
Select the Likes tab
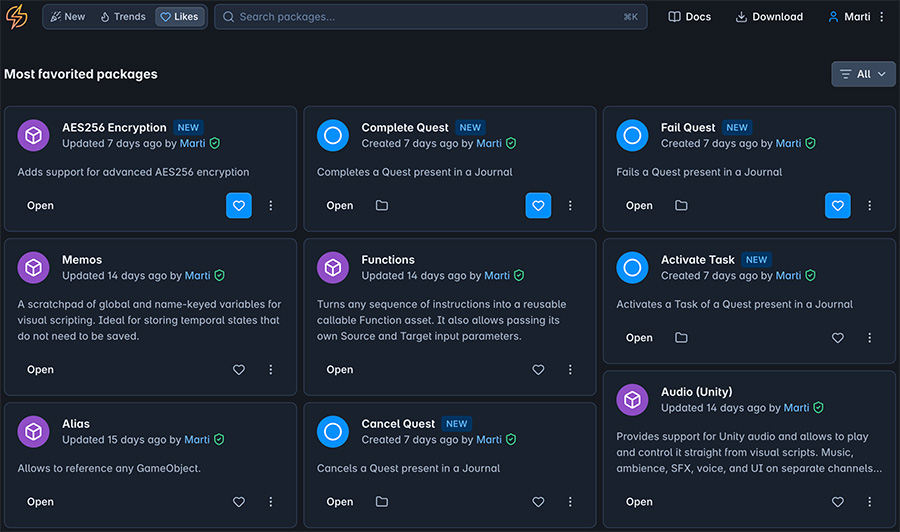pos(180,17)
